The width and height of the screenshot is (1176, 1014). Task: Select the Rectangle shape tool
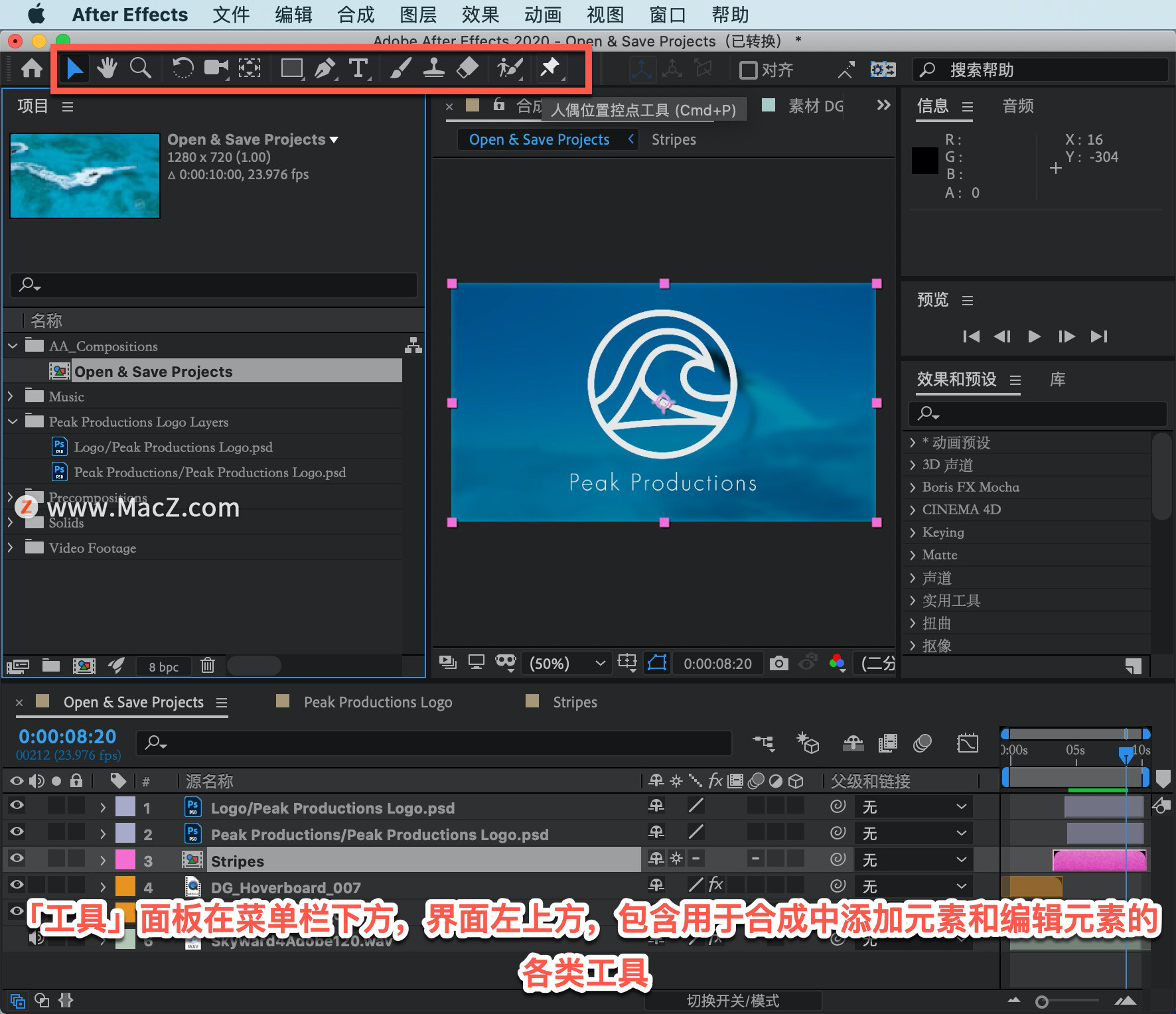pos(291,68)
